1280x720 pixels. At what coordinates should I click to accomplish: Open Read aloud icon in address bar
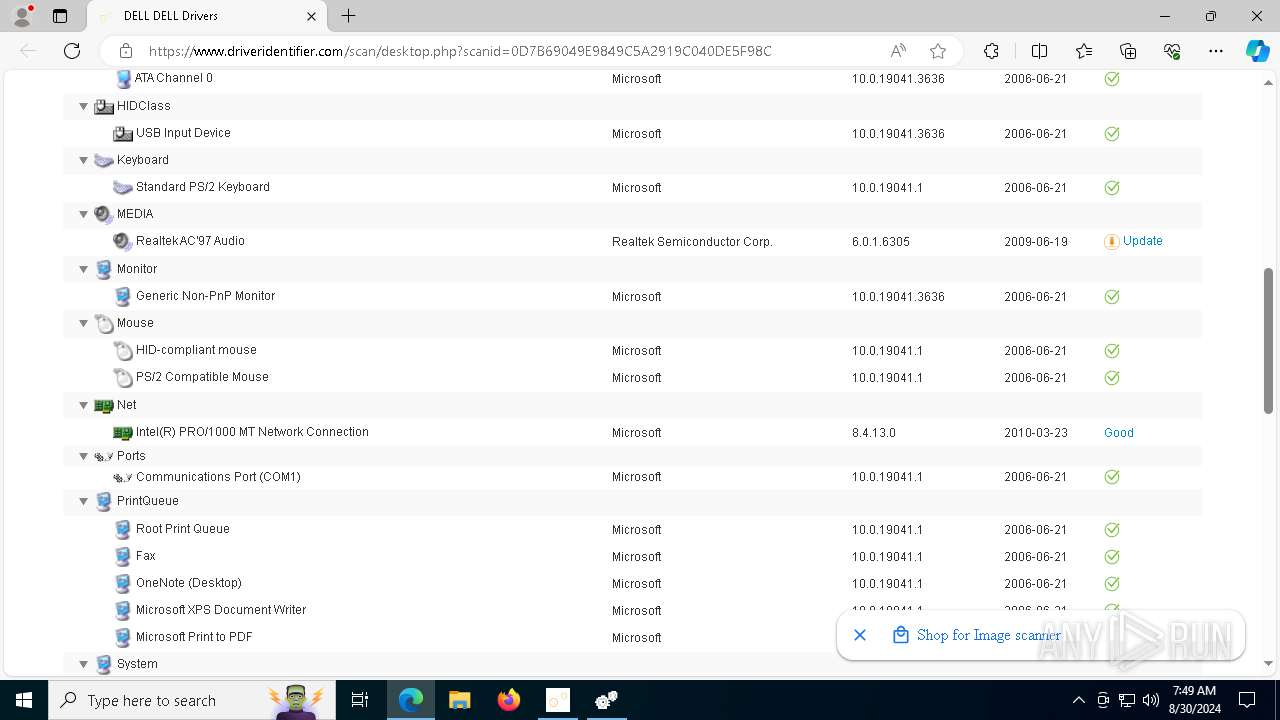[x=898, y=51]
